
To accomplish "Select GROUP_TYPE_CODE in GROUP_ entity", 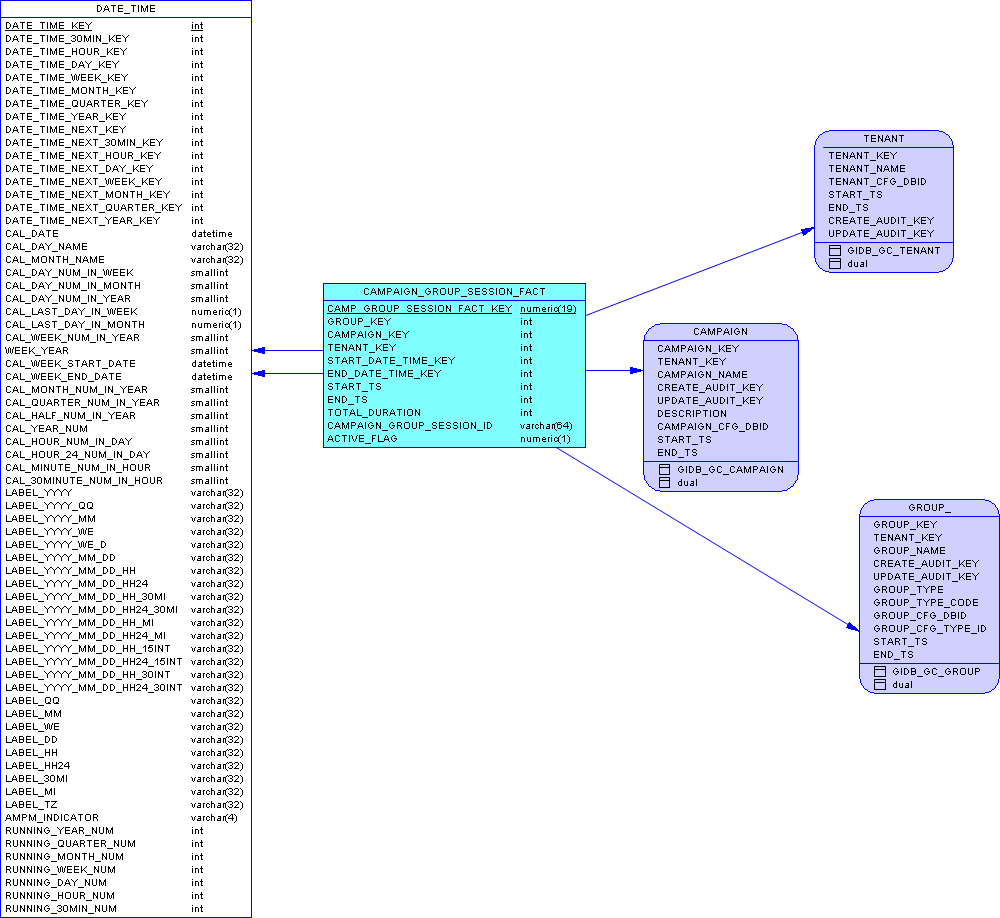I will 925,603.
